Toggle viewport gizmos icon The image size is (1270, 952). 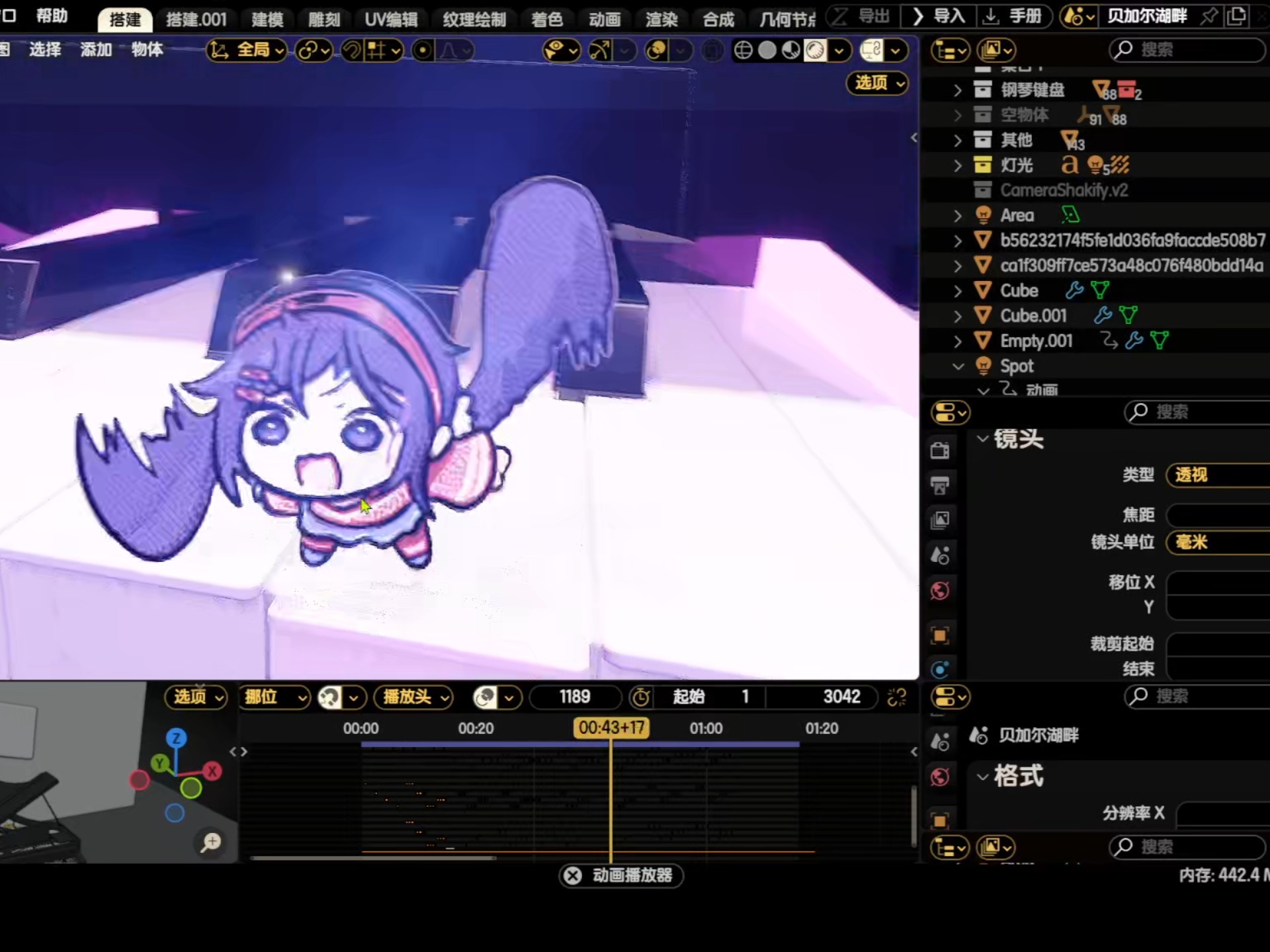pyautogui.click(x=600, y=50)
